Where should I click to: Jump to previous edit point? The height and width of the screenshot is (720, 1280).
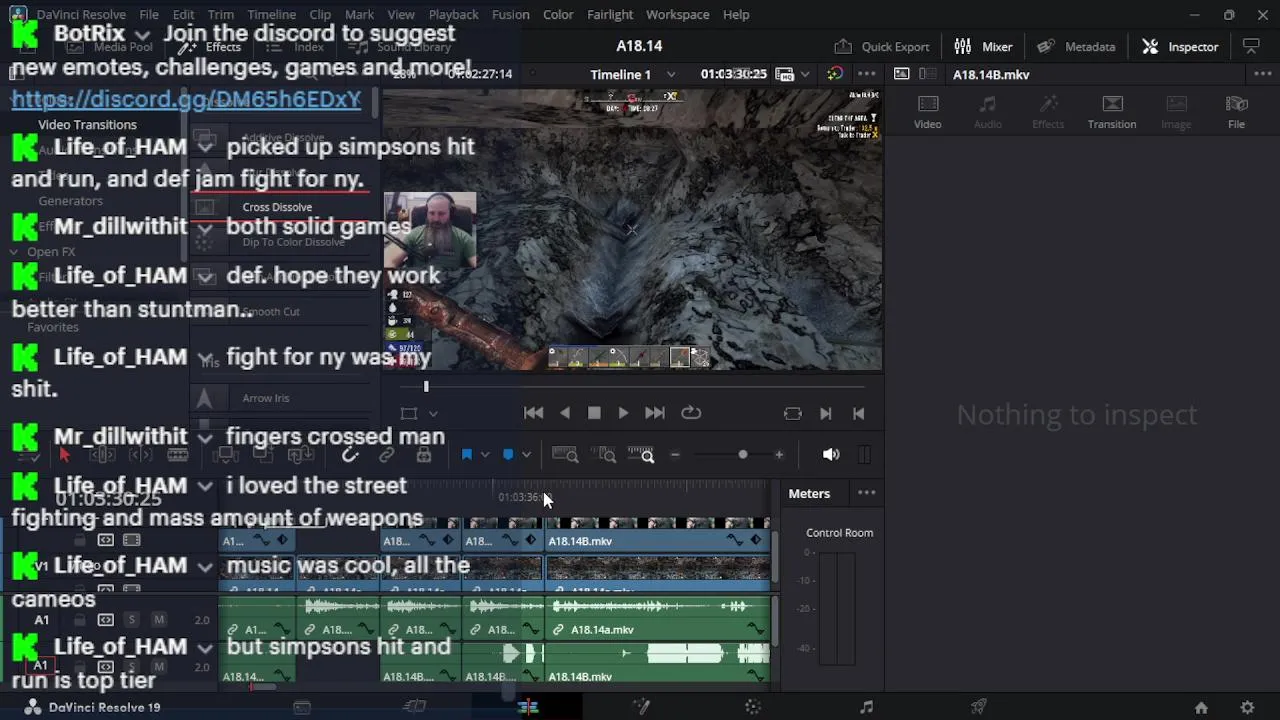click(x=858, y=413)
